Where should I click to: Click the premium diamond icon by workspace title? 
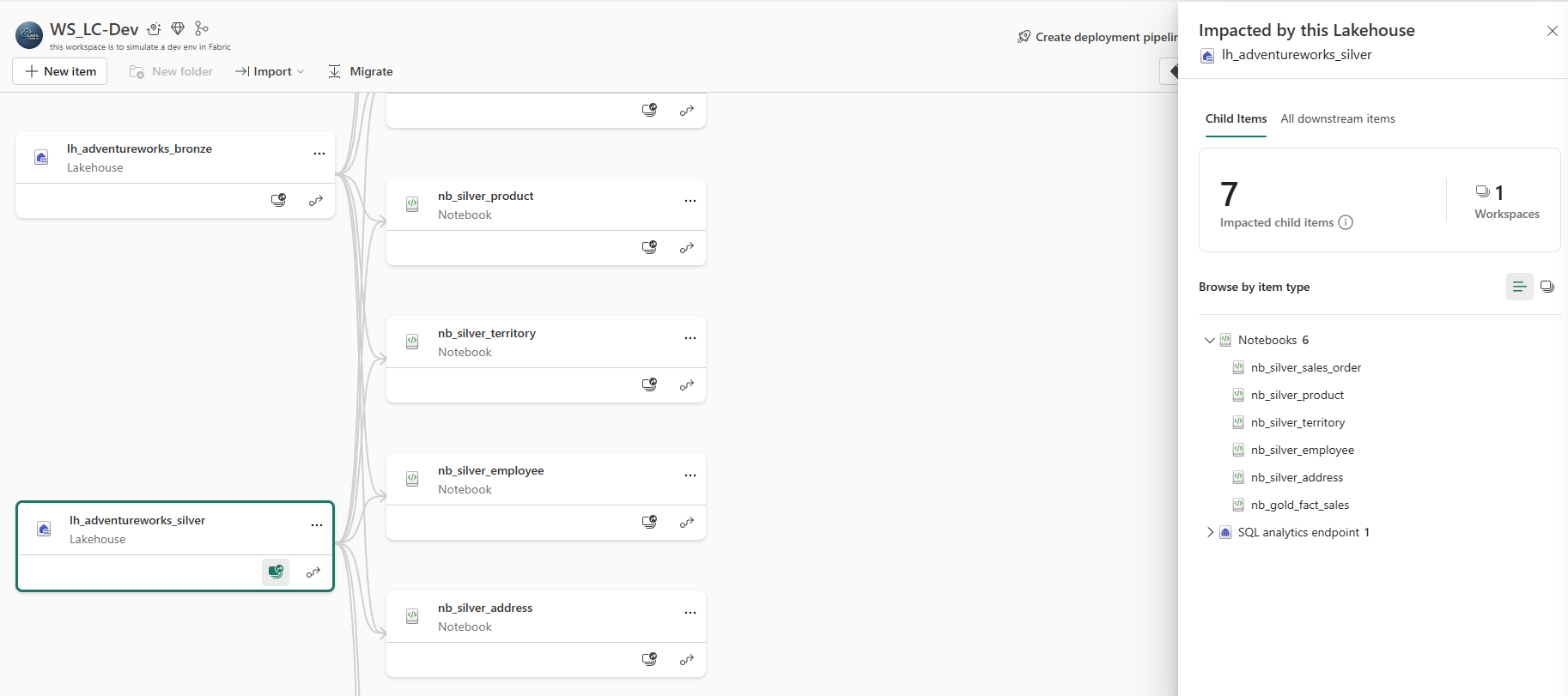(x=178, y=28)
